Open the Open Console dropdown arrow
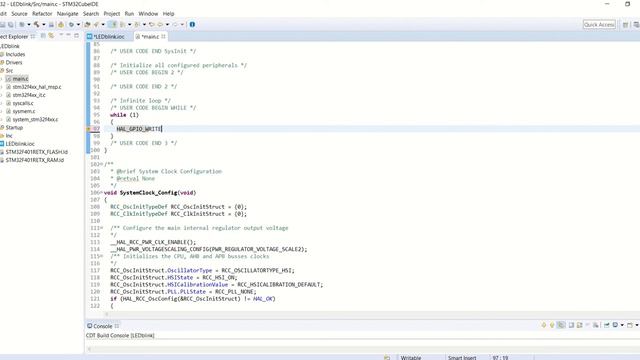This screenshot has height=360, width=640. [x=637, y=325]
